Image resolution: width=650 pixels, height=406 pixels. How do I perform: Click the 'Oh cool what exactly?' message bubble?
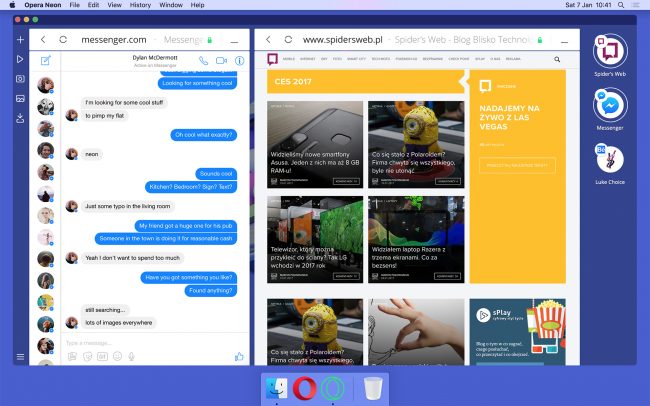pyautogui.click(x=204, y=135)
